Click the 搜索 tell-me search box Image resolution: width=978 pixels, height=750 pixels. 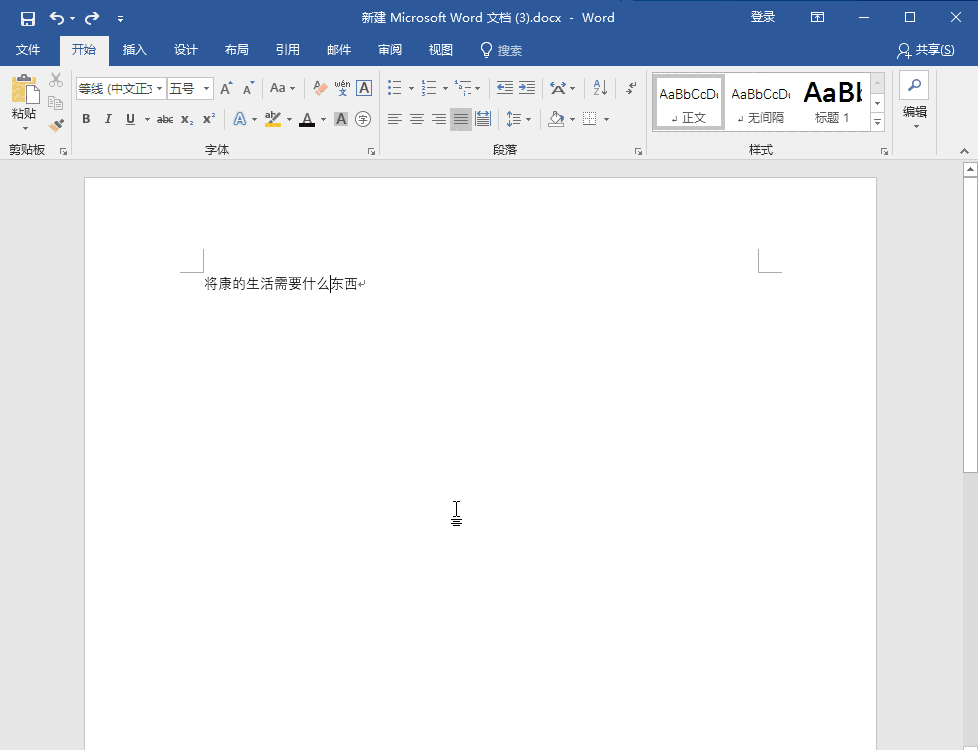501,51
